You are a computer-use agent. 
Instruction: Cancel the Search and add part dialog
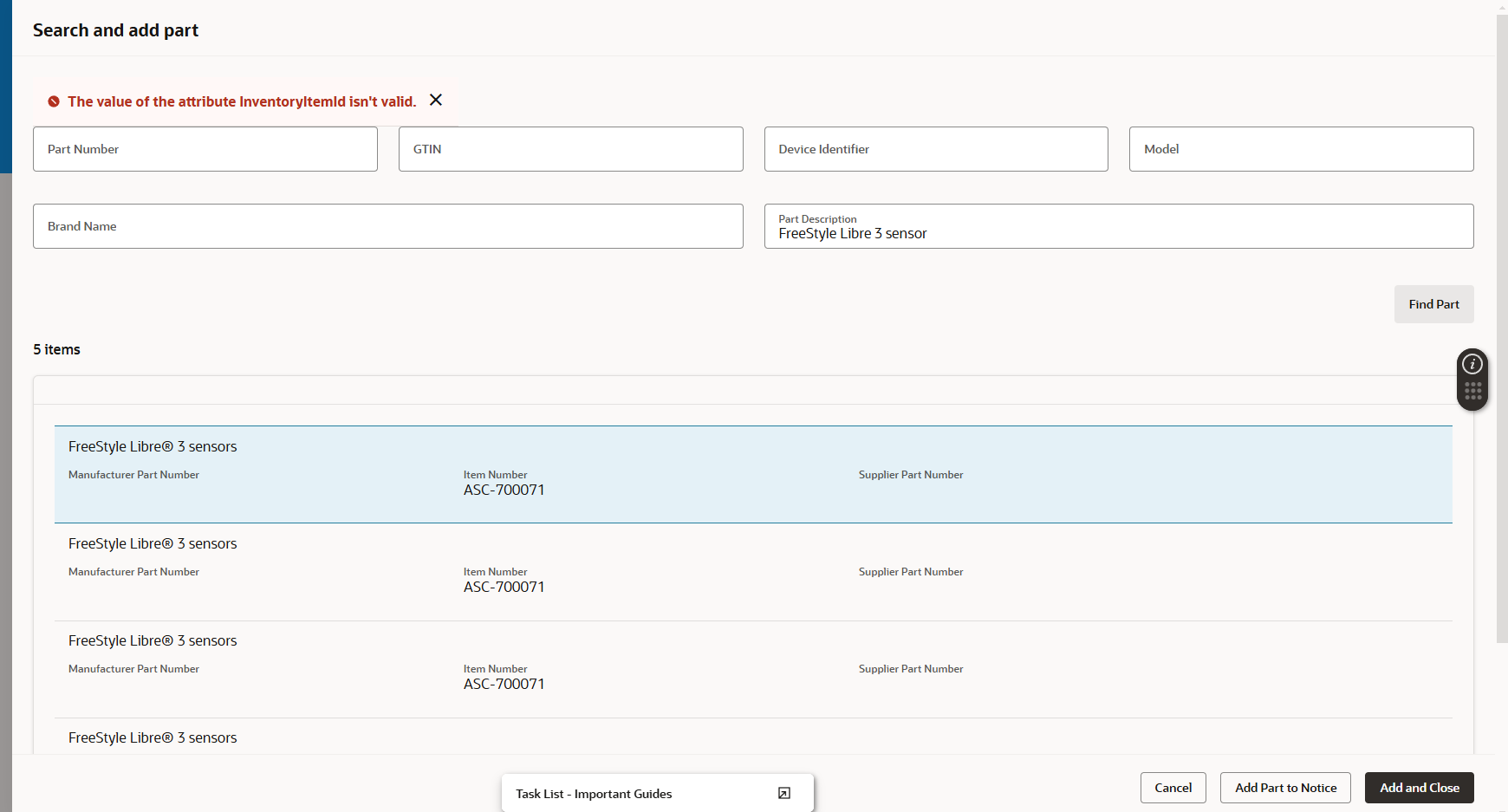coord(1173,787)
